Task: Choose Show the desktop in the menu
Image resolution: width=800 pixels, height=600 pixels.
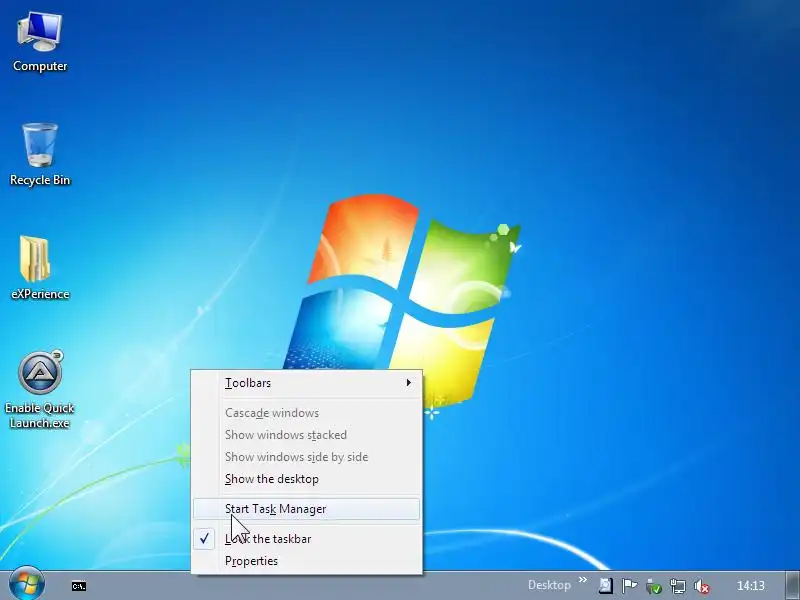Action: [x=307, y=479]
